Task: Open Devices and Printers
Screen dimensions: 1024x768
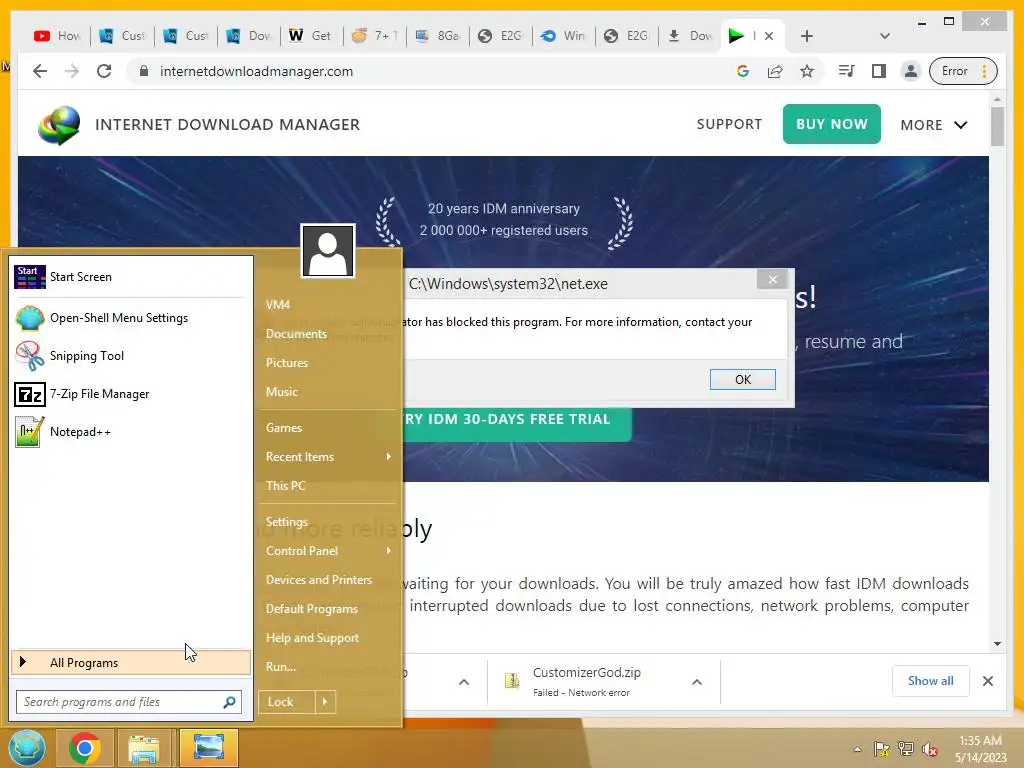Action: point(319,580)
